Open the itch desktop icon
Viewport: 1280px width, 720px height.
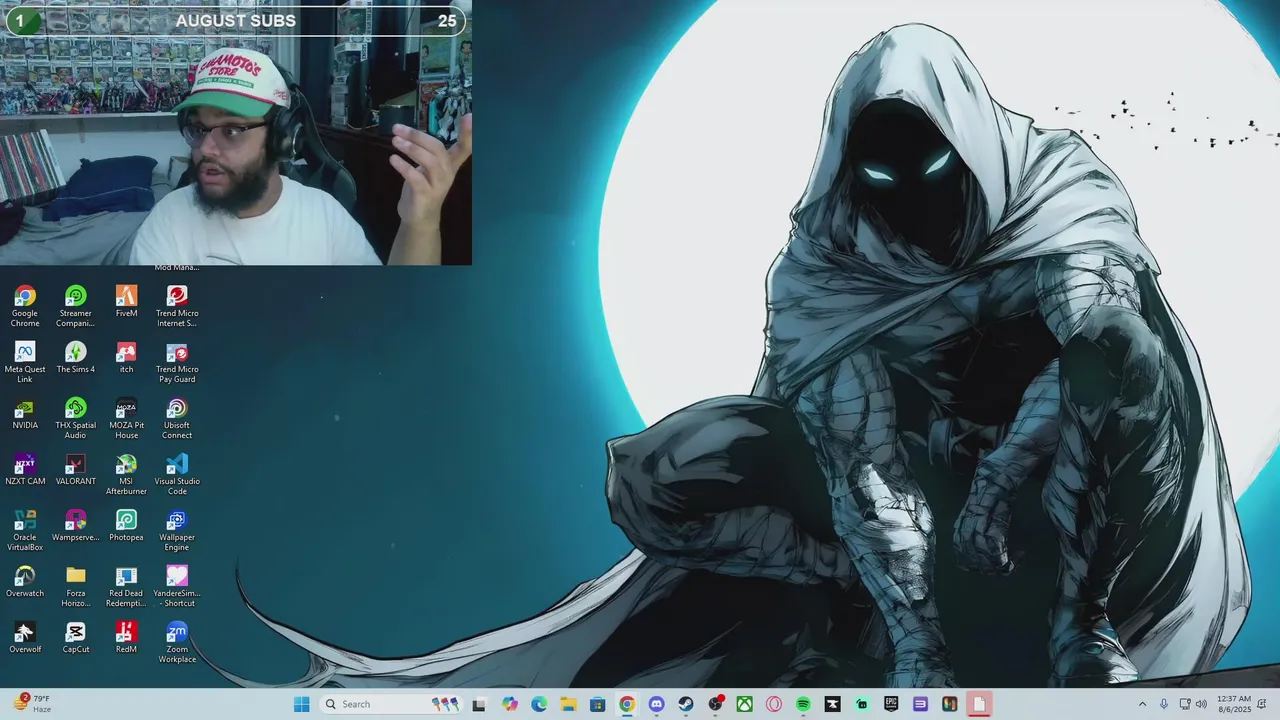tap(126, 357)
